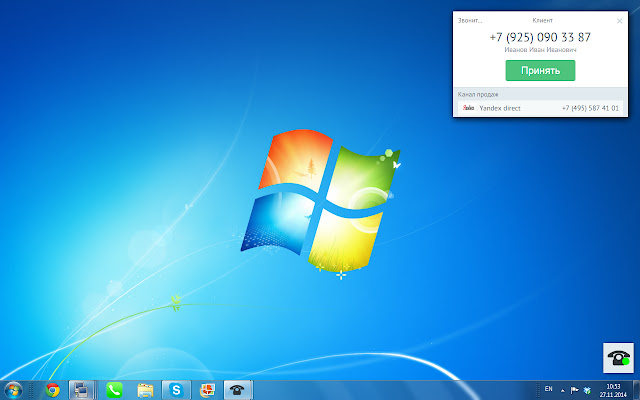Click the caller name Иванов Иван Иванович
Screen dimensions: 640x400
(540, 50)
